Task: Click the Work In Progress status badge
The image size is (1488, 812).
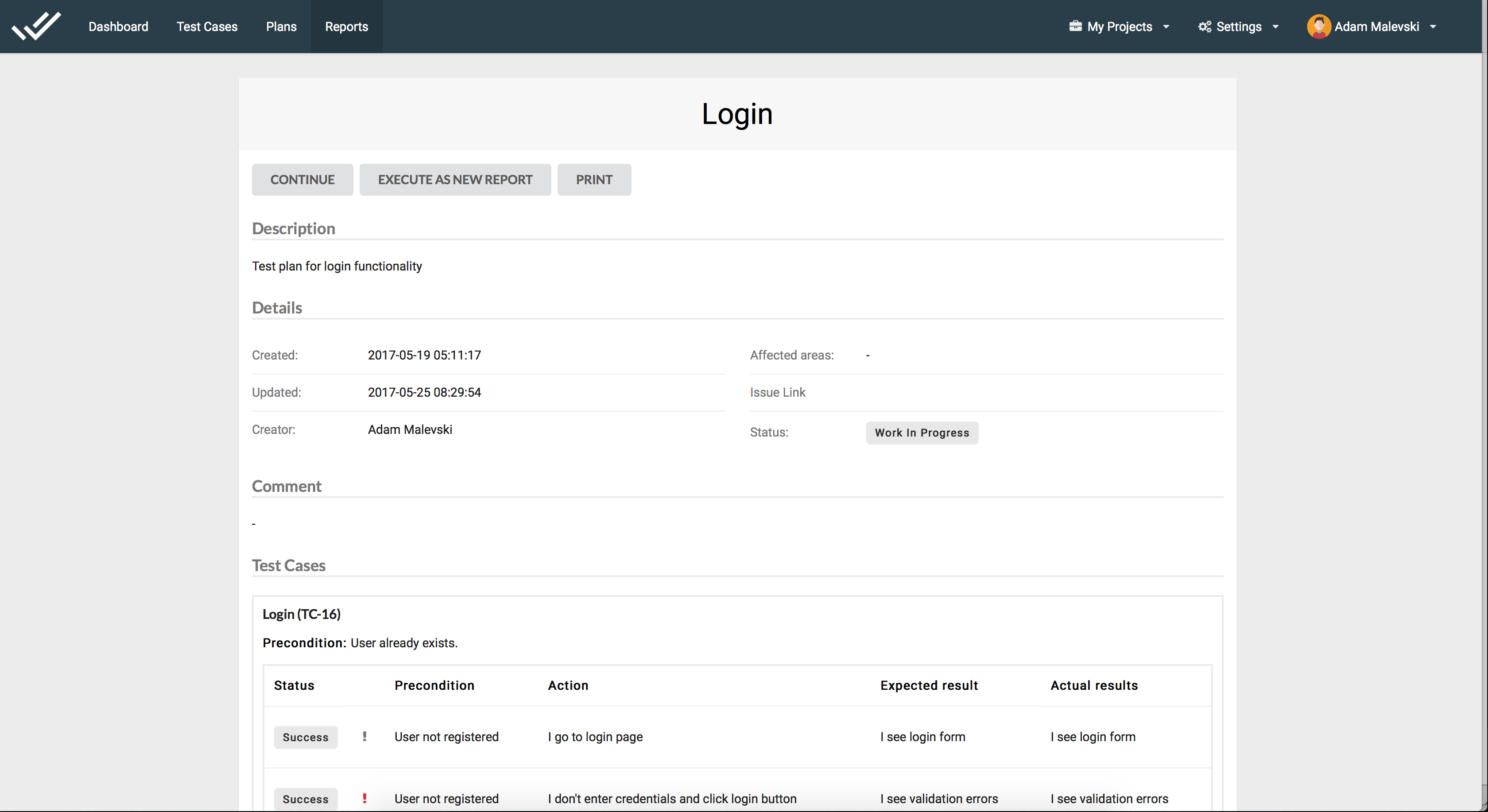Action: (921, 433)
